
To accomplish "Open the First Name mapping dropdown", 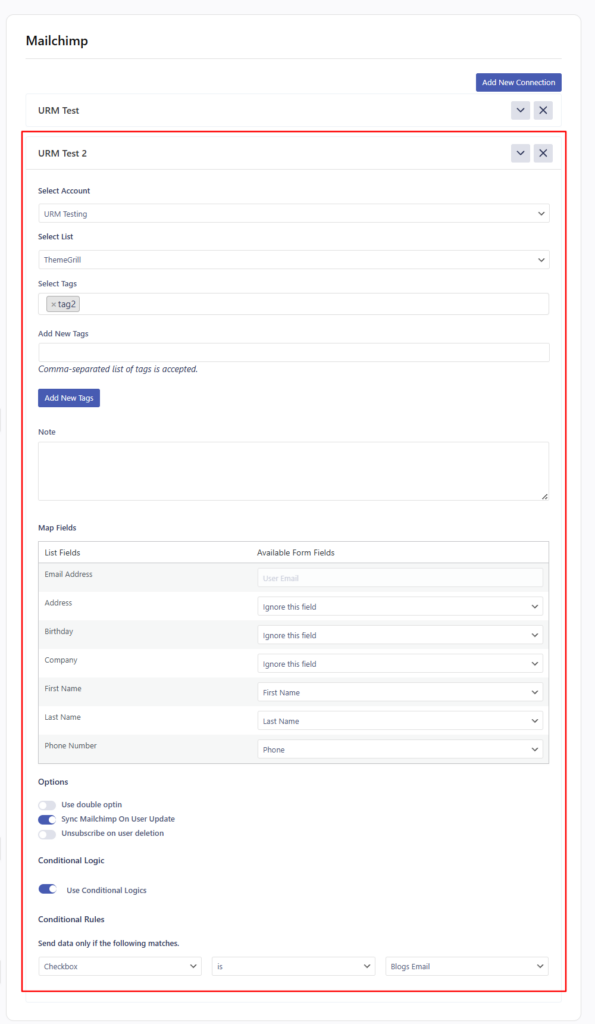I will point(400,693).
